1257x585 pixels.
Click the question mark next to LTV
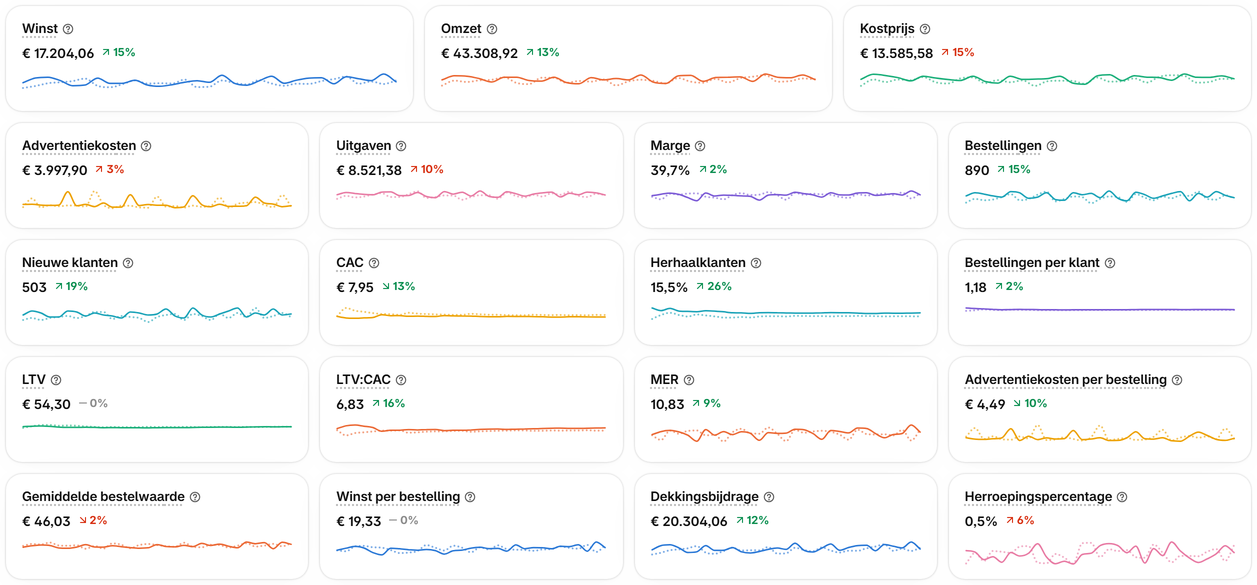(56, 380)
